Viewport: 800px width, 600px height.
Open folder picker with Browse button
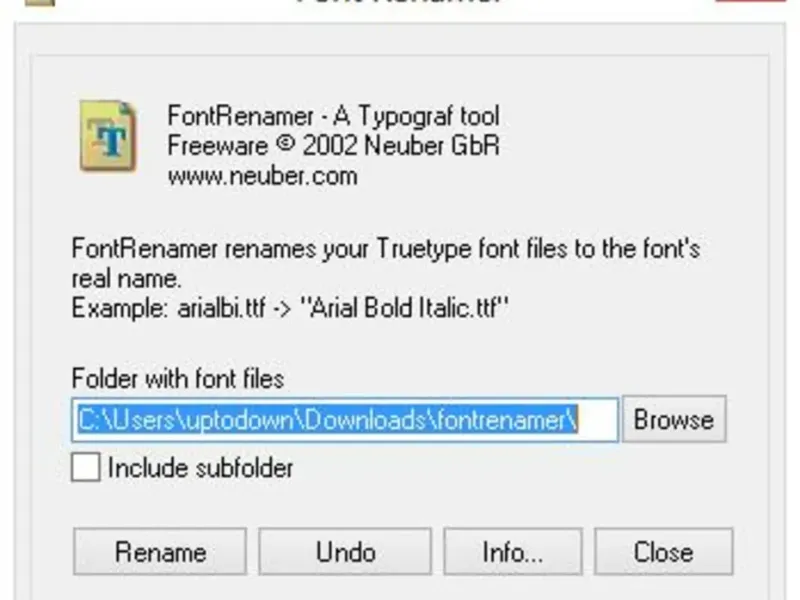(674, 419)
